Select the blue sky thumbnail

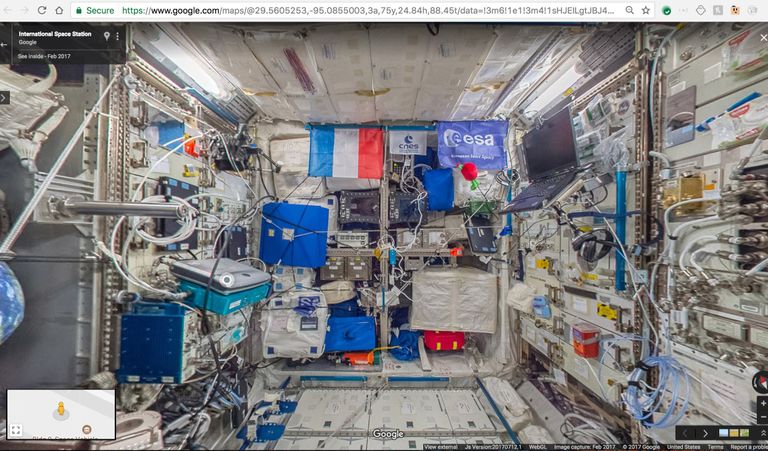click(723, 433)
